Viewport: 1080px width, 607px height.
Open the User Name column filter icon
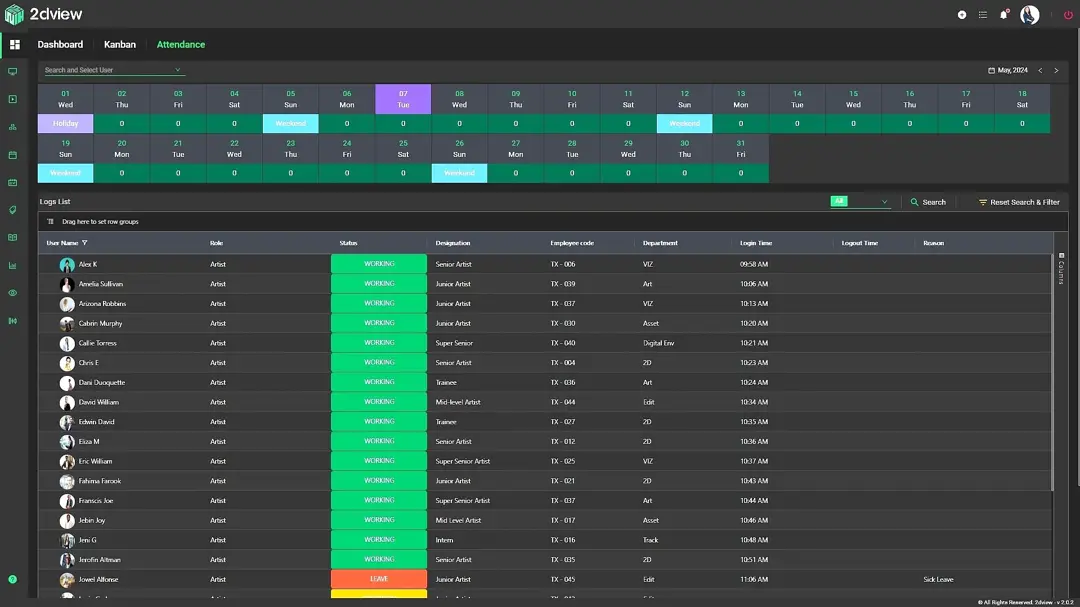(85, 243)
